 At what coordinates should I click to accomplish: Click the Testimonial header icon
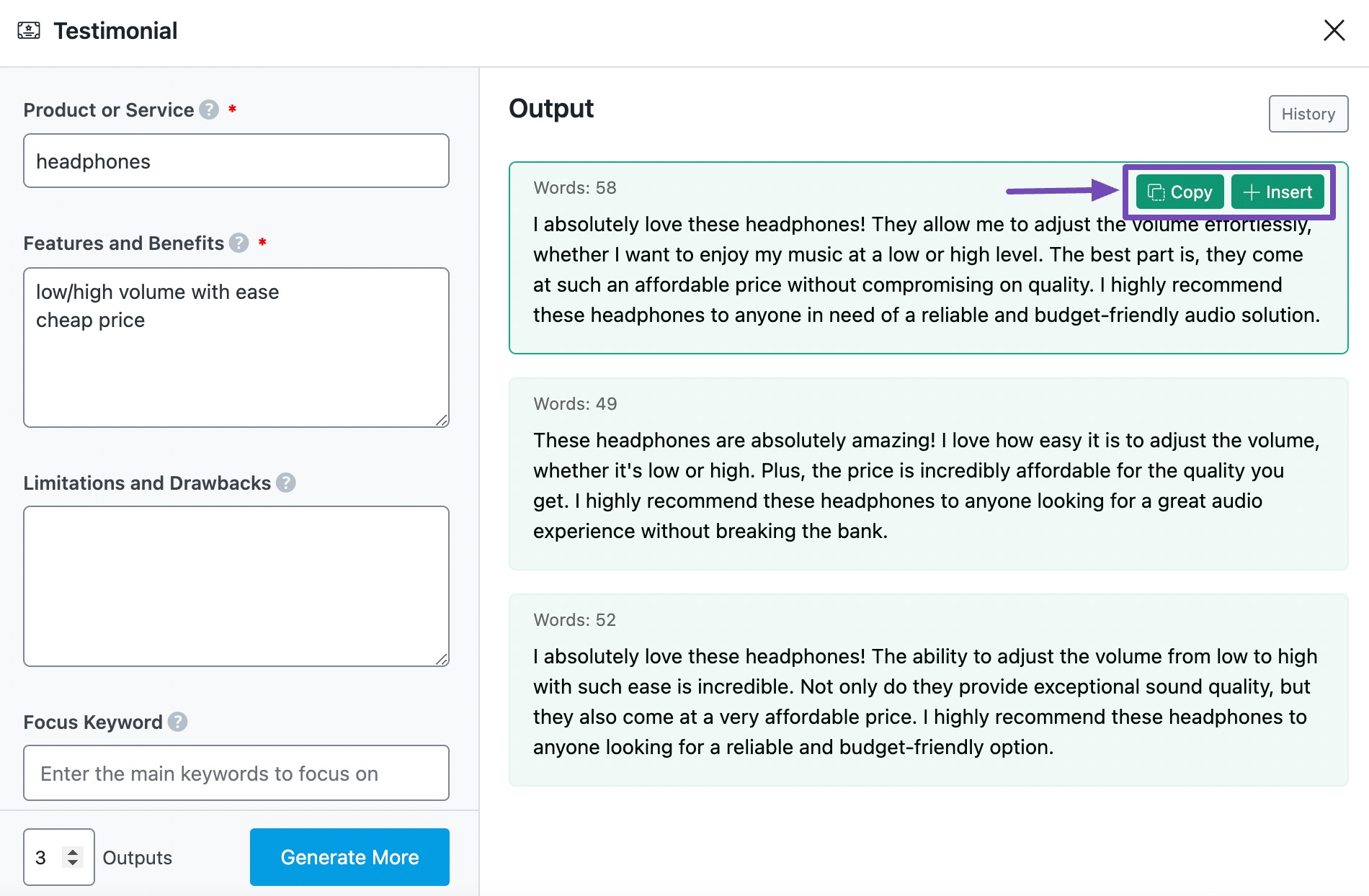click(29, 30)
